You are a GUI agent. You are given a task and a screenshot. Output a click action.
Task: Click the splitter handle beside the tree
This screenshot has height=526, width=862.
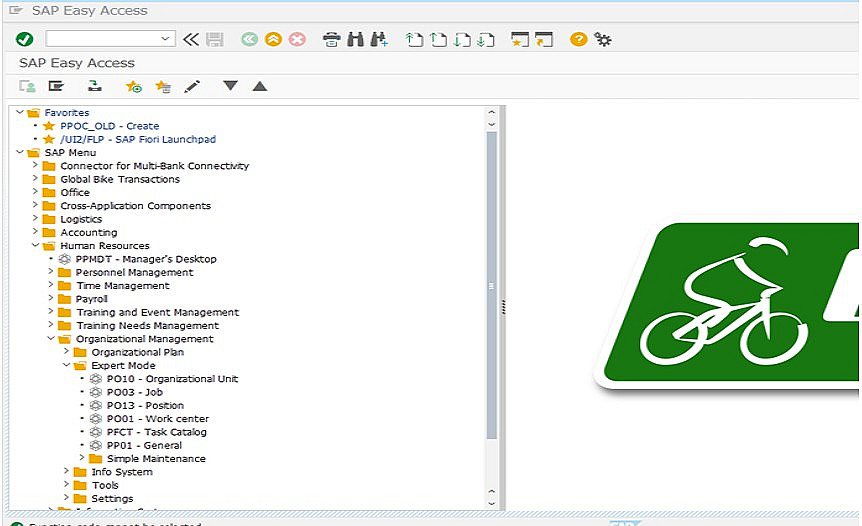(x=502, y=307)
